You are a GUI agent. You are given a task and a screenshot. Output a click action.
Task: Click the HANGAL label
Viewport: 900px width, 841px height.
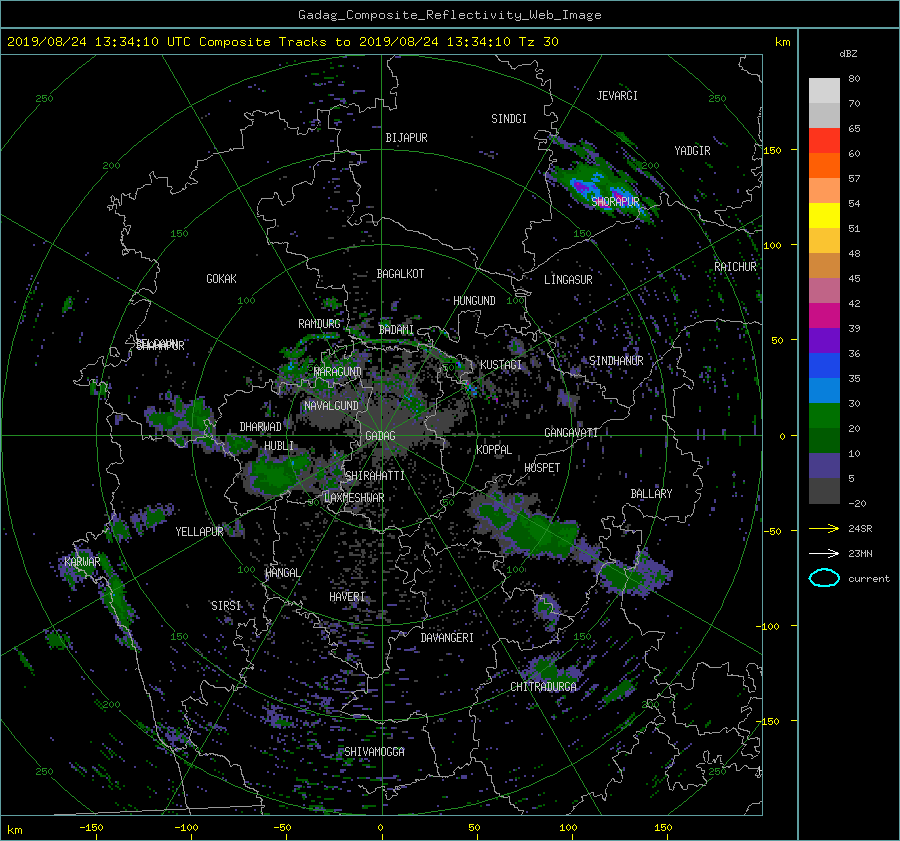point(282,573)
